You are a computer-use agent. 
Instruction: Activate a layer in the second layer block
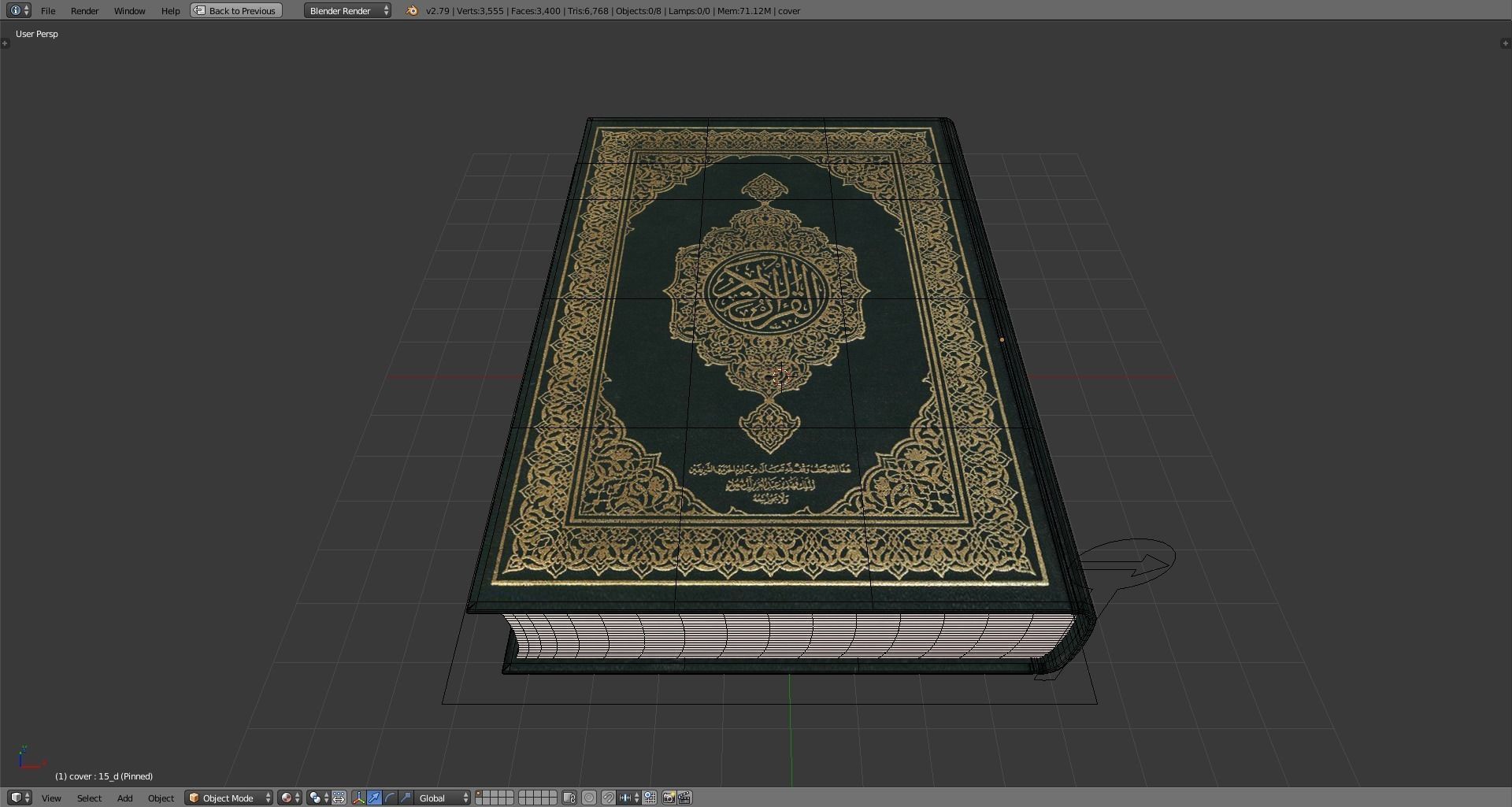538,798
